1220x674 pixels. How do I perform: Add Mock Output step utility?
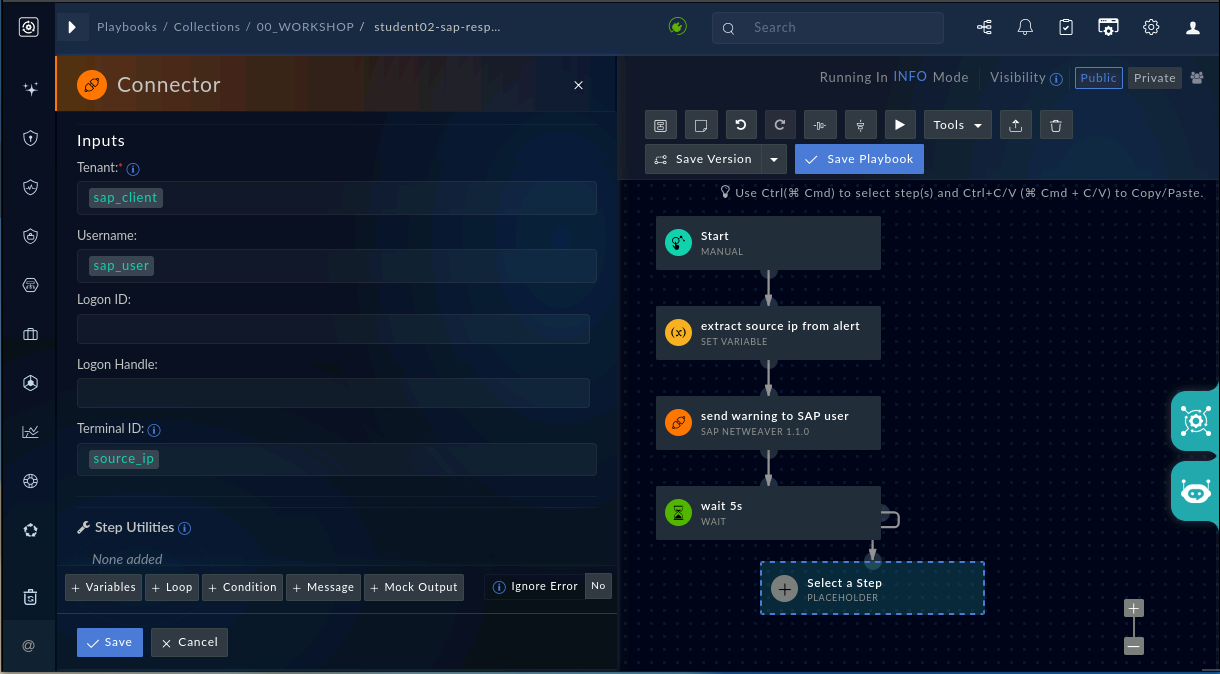click(x=414, y=587)
